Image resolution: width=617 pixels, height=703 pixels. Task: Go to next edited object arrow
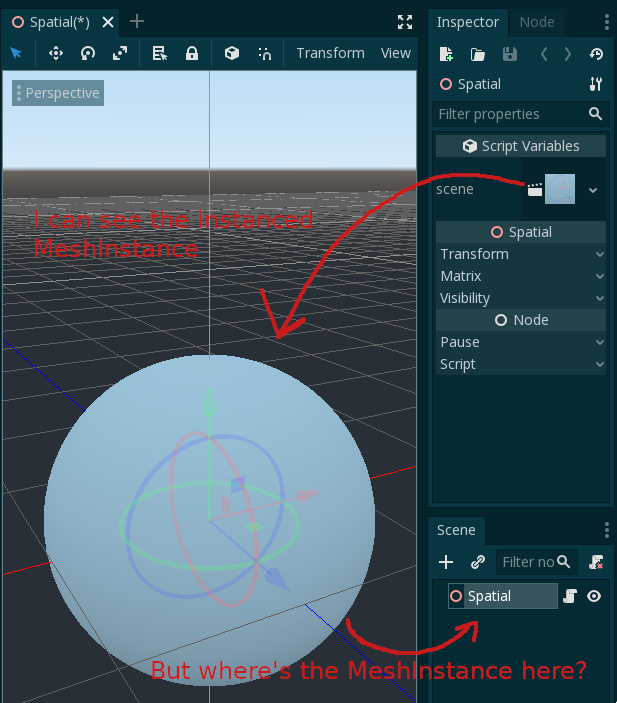pos(568,54)
